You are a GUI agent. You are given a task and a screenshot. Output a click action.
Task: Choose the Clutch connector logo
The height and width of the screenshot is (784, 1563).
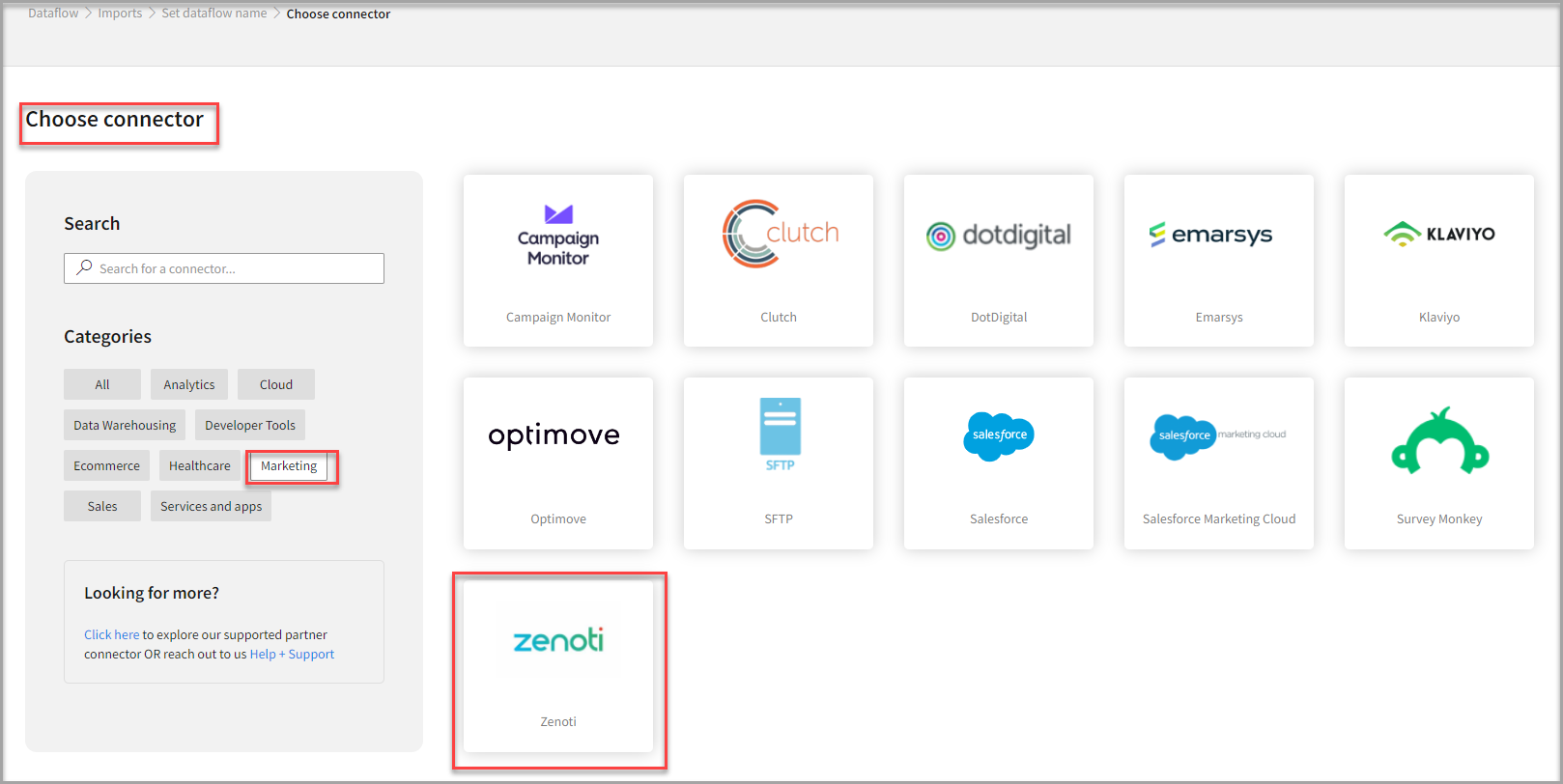780,234
